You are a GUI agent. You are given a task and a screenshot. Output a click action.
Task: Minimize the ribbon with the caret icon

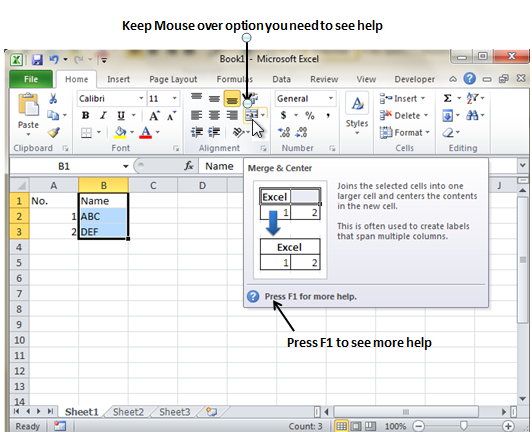click(x=453, y=79)
